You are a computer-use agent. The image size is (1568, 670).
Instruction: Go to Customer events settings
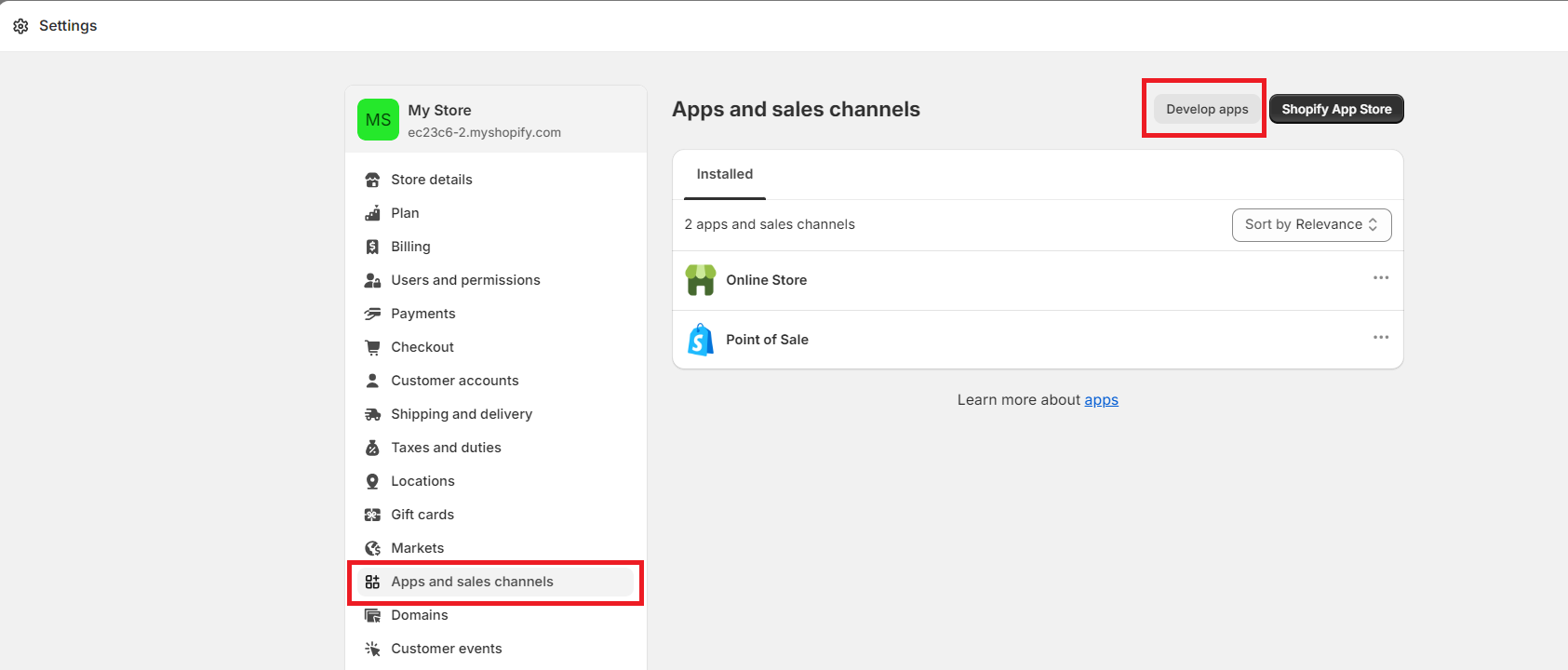click(x=495, y=649)
